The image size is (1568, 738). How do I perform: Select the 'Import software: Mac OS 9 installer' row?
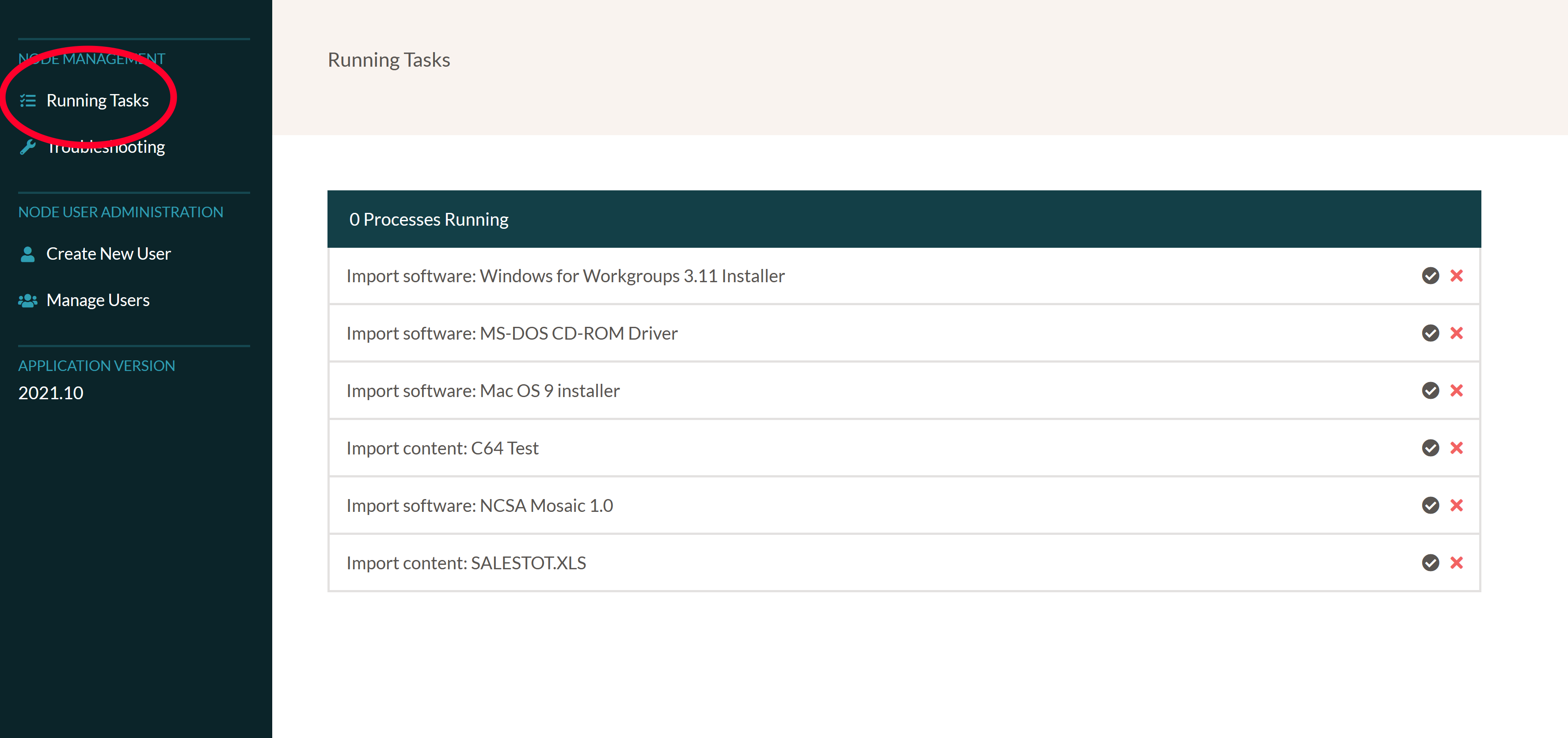[x=904, y=390]
